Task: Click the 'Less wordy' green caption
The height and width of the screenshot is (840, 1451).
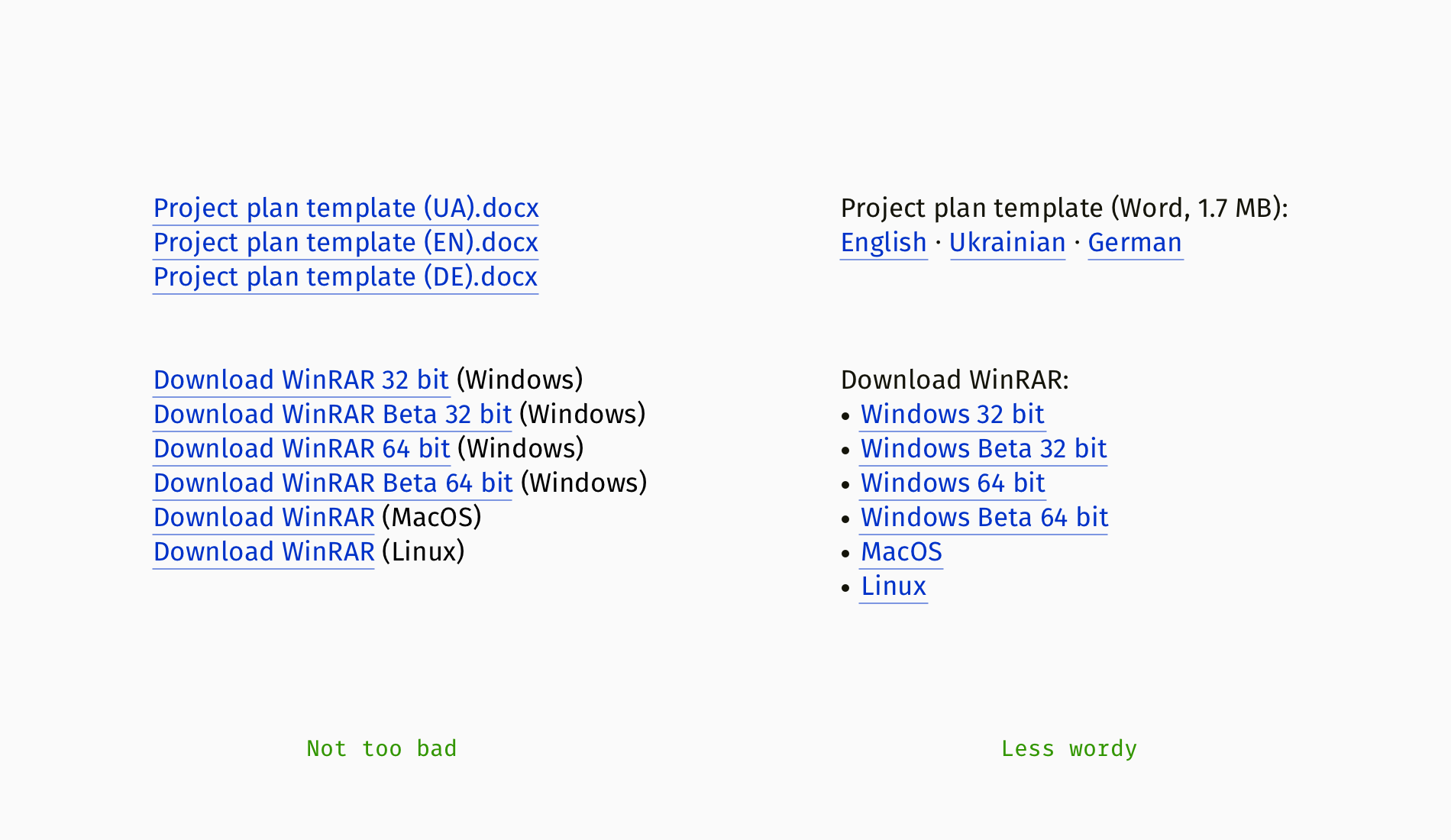Action: (1069, 748)
